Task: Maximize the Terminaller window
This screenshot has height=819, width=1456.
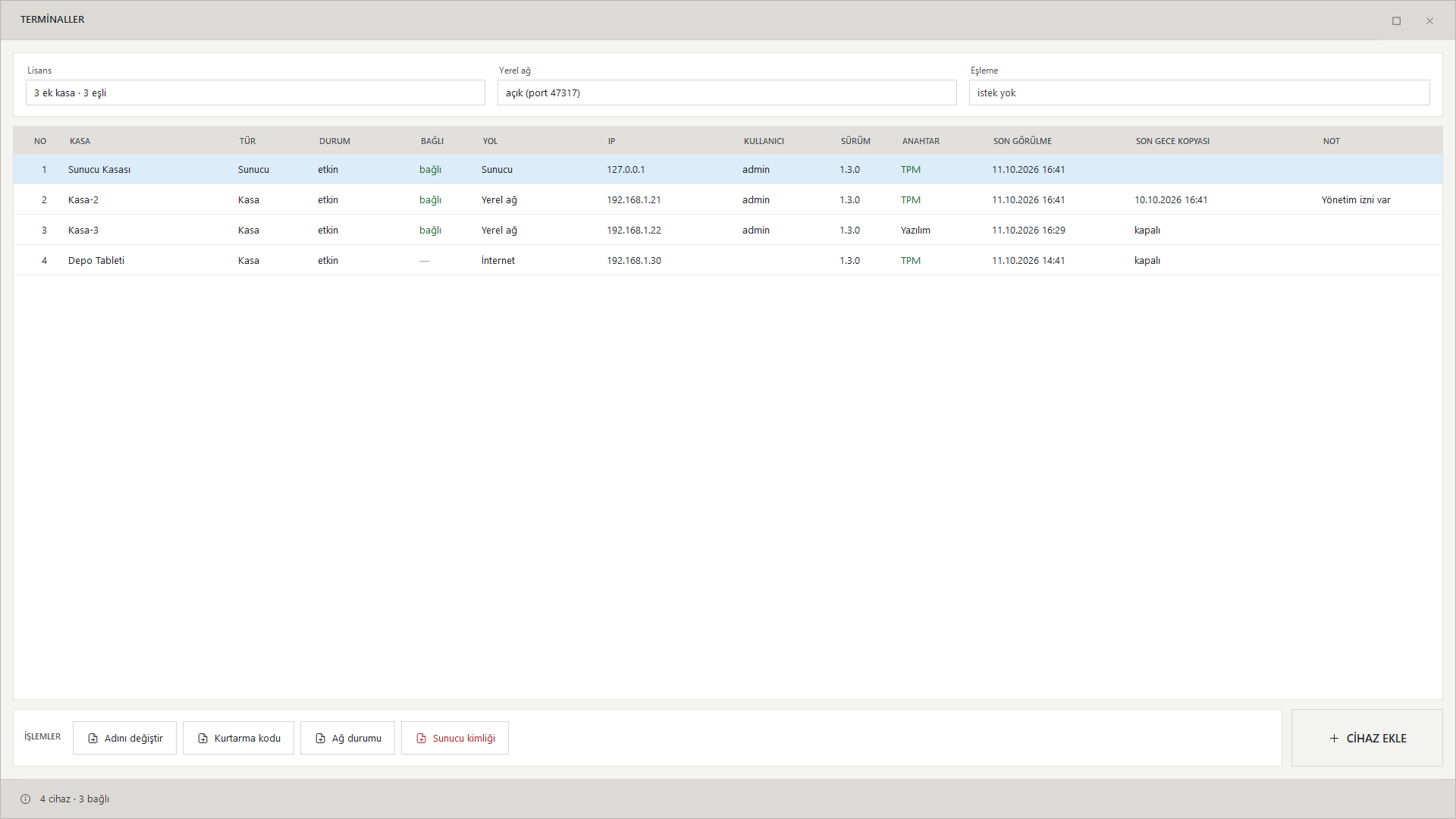Action: click(x=1396, y=20)
